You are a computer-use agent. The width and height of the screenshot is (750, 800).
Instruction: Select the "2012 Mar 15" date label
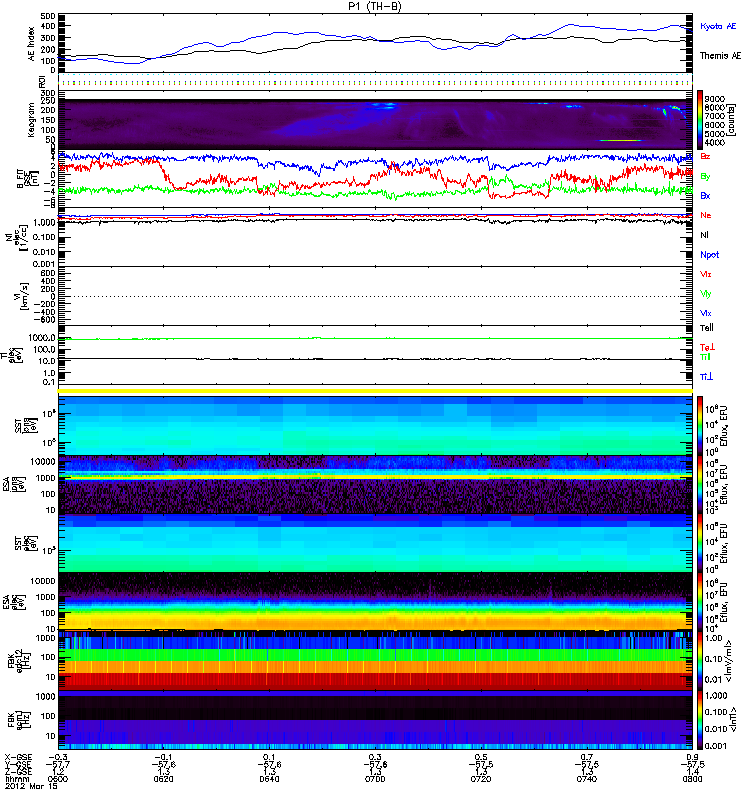[31, 786]
